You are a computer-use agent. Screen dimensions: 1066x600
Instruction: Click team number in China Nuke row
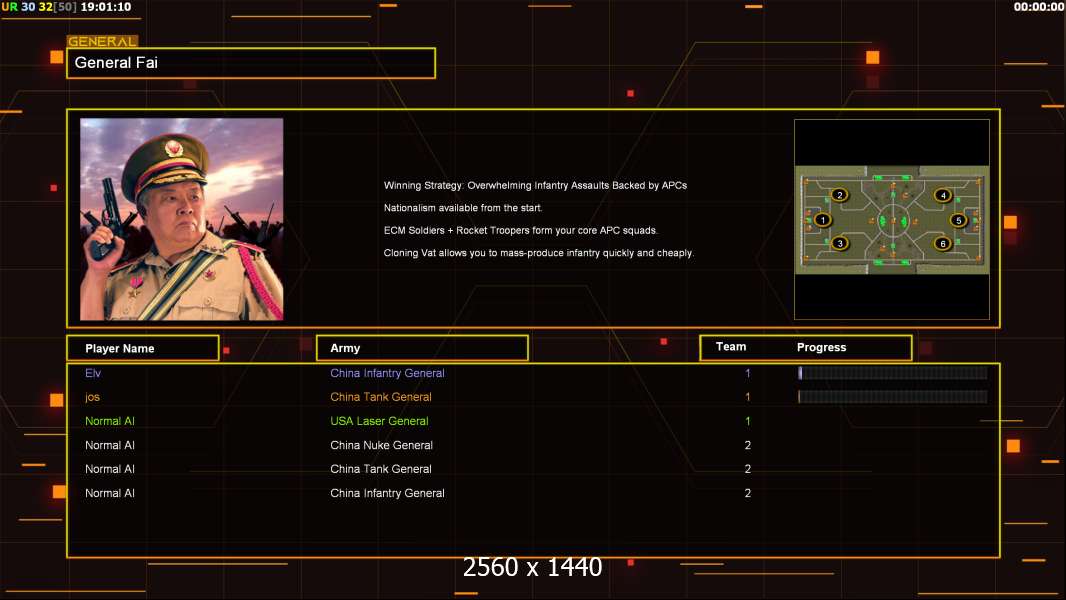coord(748,445)
